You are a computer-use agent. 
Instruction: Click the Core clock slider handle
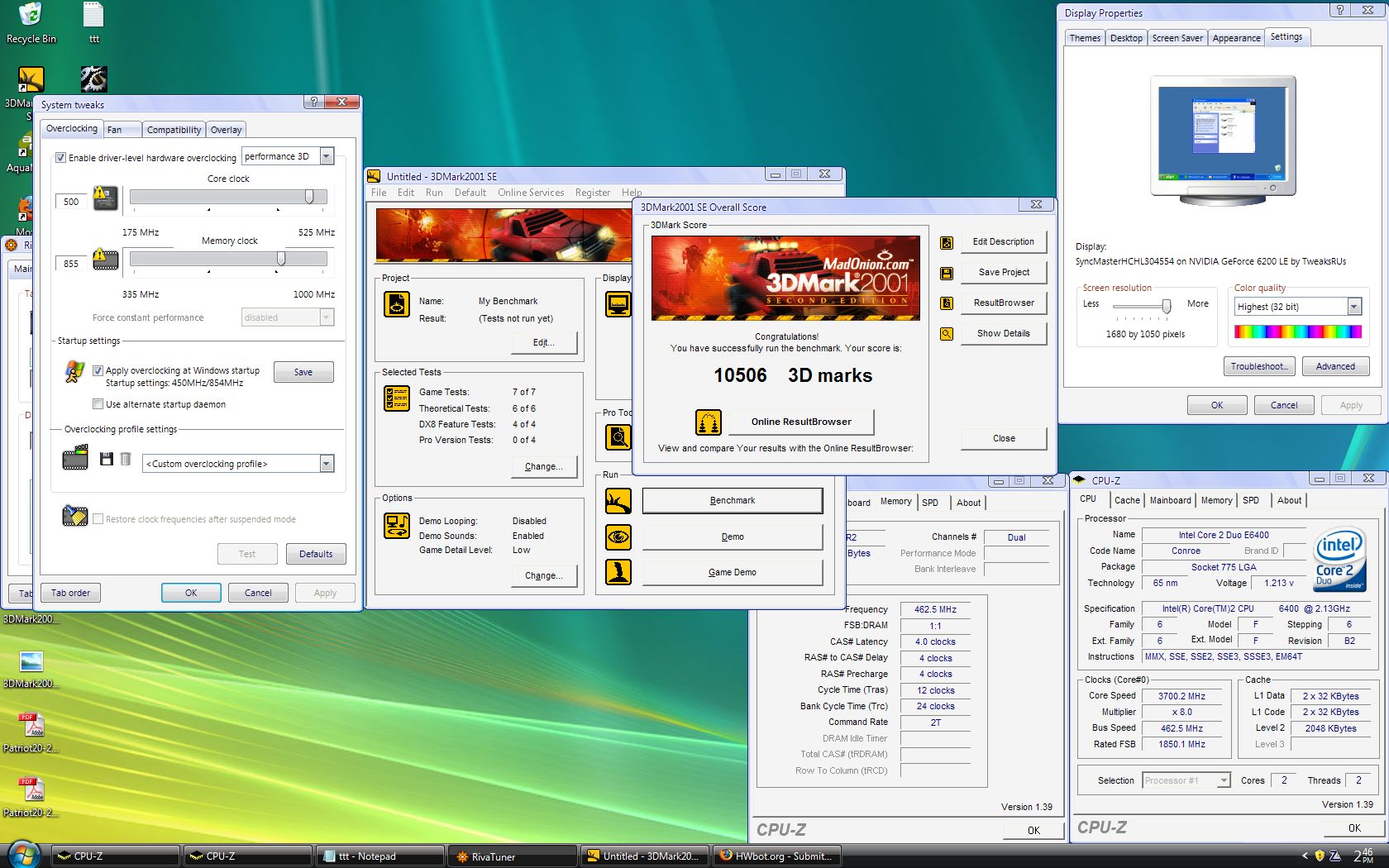pos(309,197)
